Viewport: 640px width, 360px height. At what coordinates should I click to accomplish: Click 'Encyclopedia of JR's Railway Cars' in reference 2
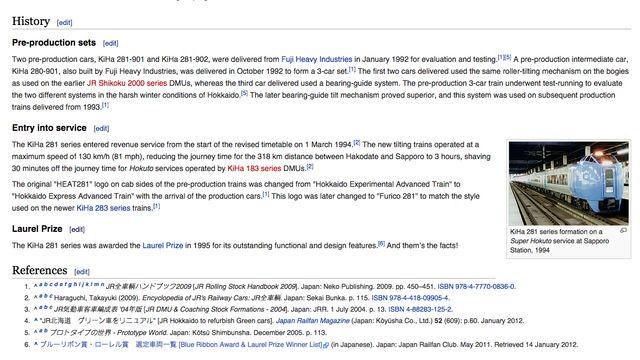196,298
